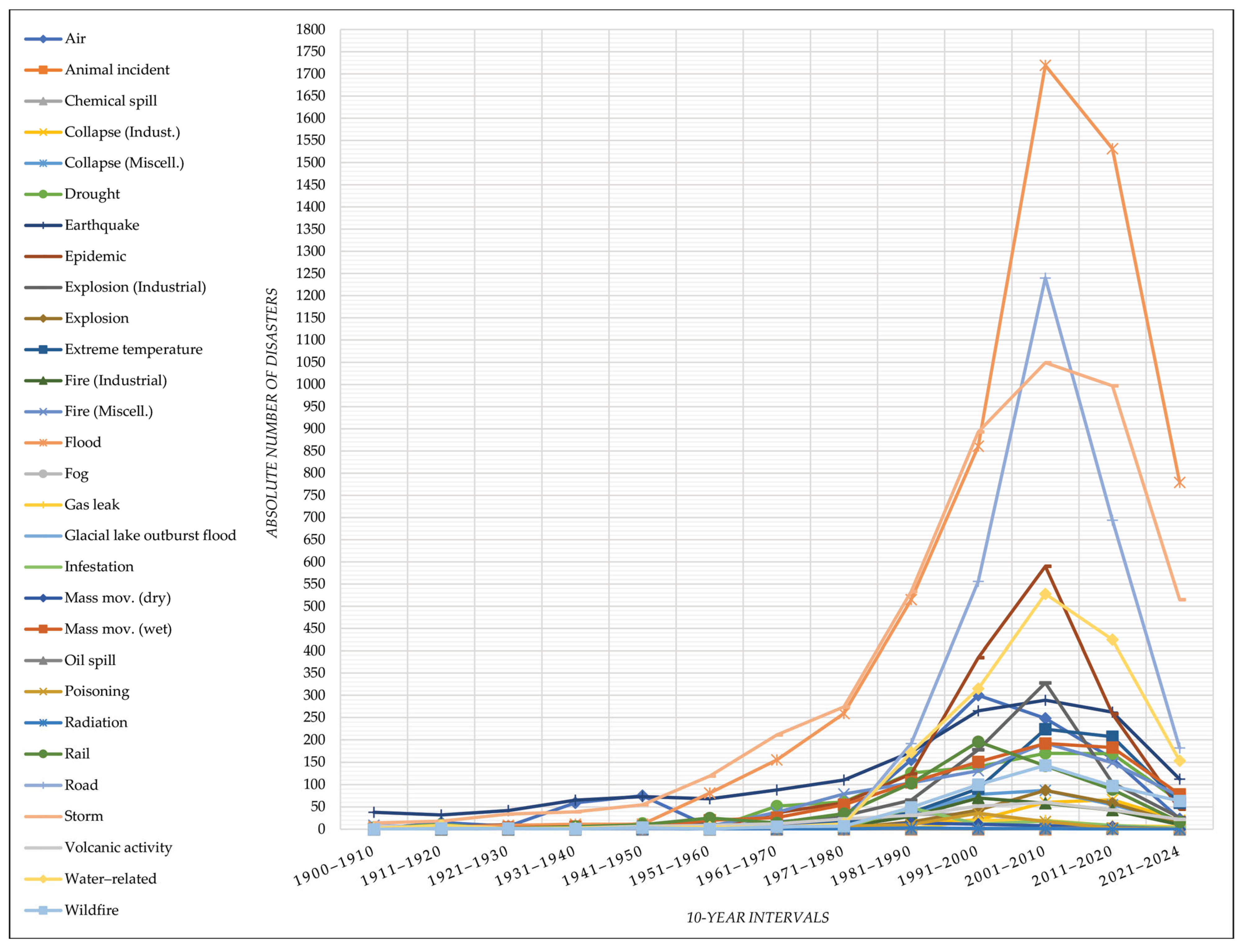
Task: Select the Epidemic legend label
Action: [x=95, y=257]
